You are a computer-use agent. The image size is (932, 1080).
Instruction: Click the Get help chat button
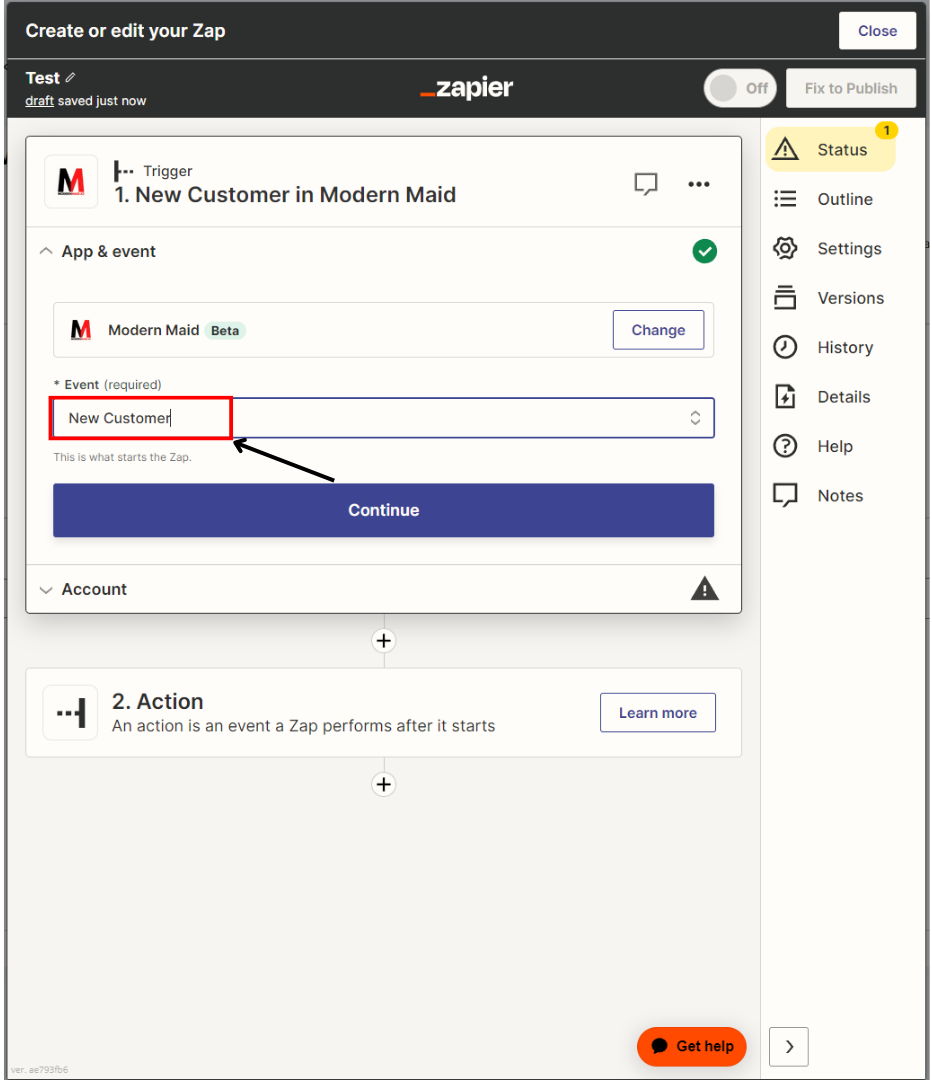tap(692, 1046)
